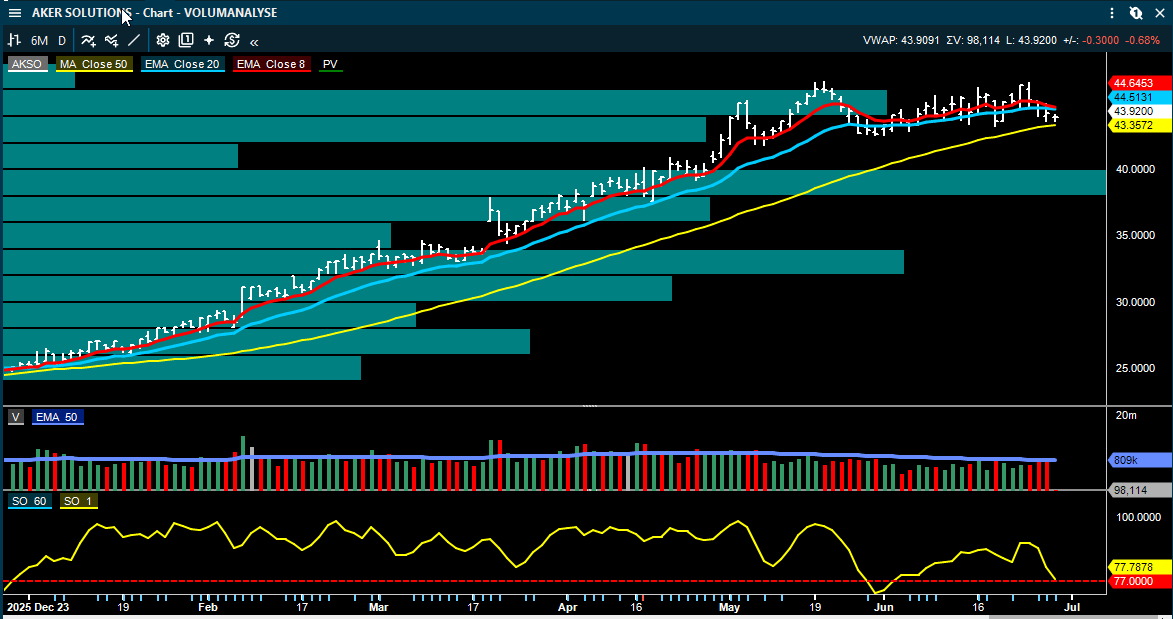This screenshot has width=1173, height=619.
Task: Open the three-dot window options menu
Action: pyautogui.click(x=1112, y=13)
